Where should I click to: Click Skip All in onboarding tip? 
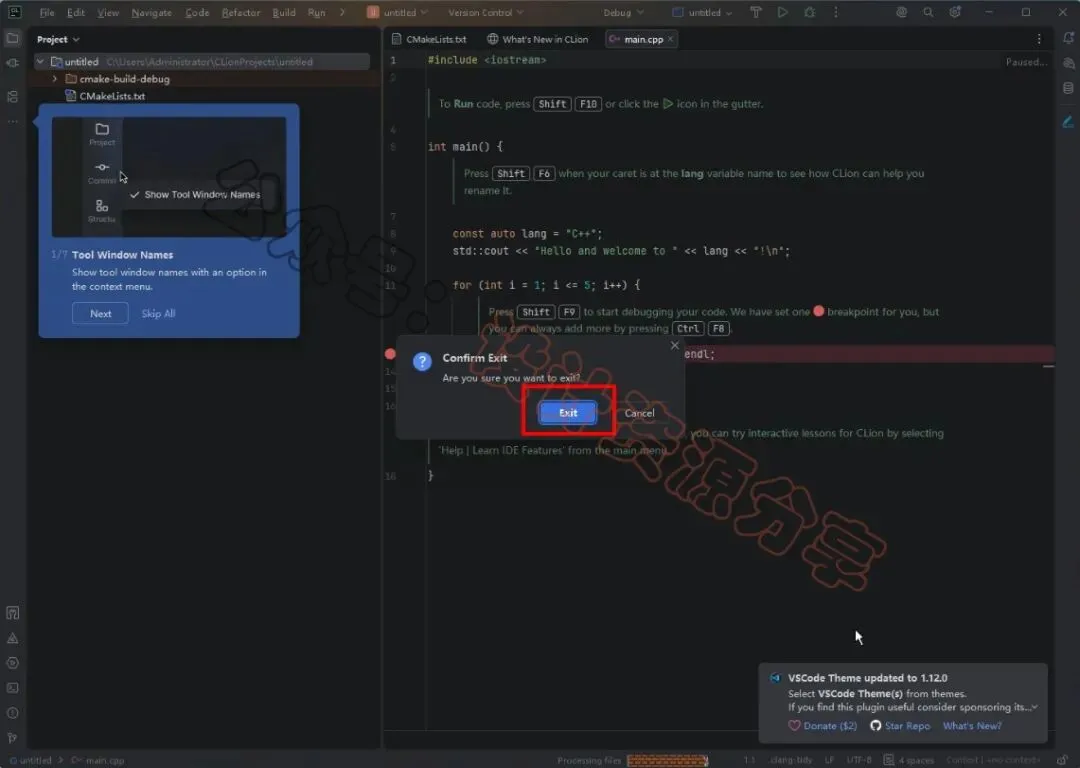pyautogui.click(x=158, y=313)
